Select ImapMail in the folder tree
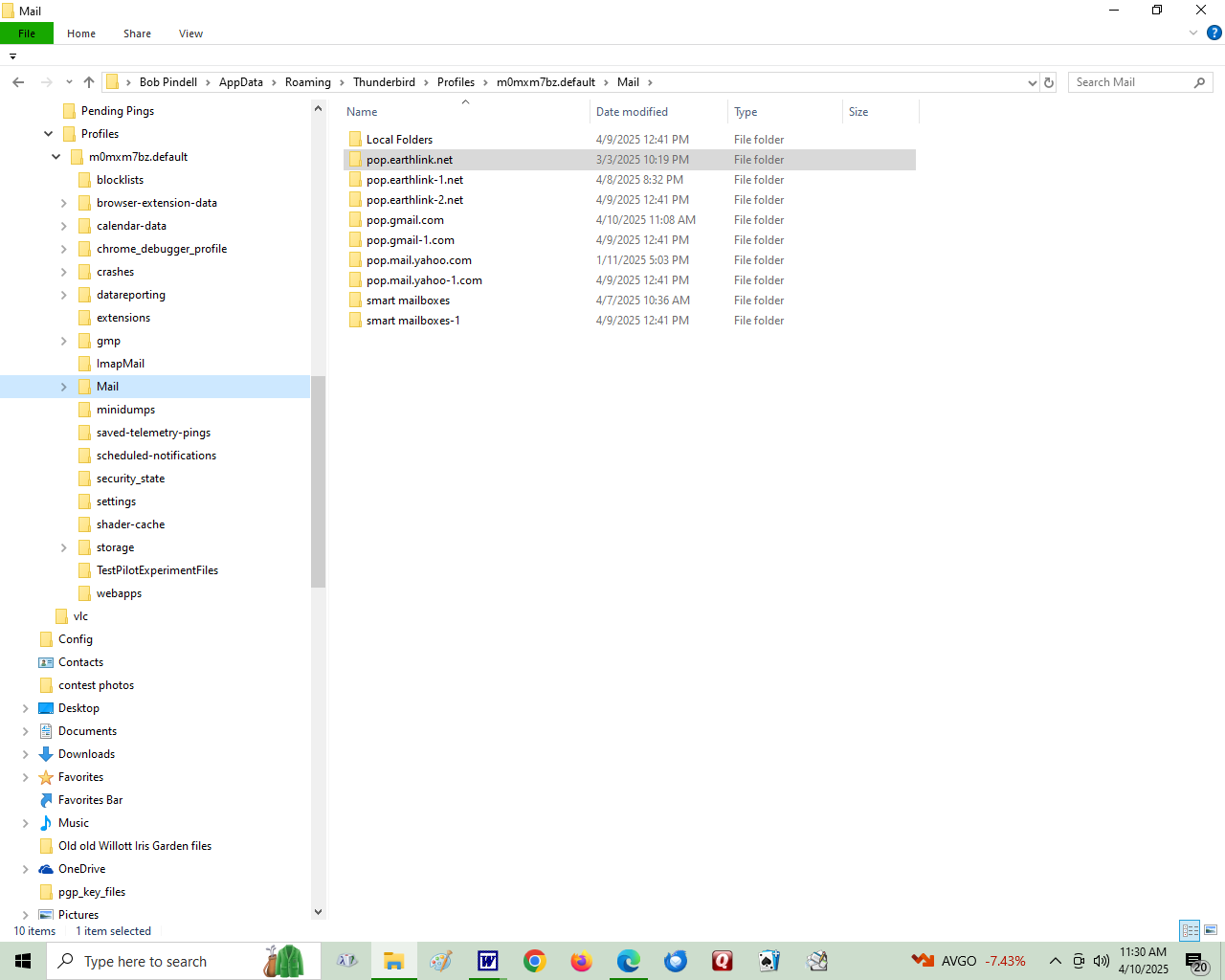This screenshot has height=980, width=1225. (x=121, y=364)
